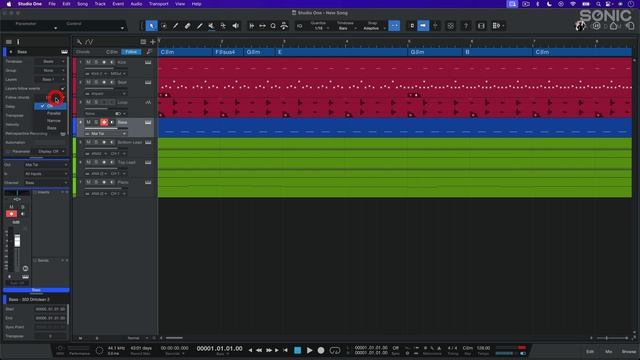This screenshot has height=360, width=640.
Task: Mute the Bottom Lead track
Action: pos(88,142)
